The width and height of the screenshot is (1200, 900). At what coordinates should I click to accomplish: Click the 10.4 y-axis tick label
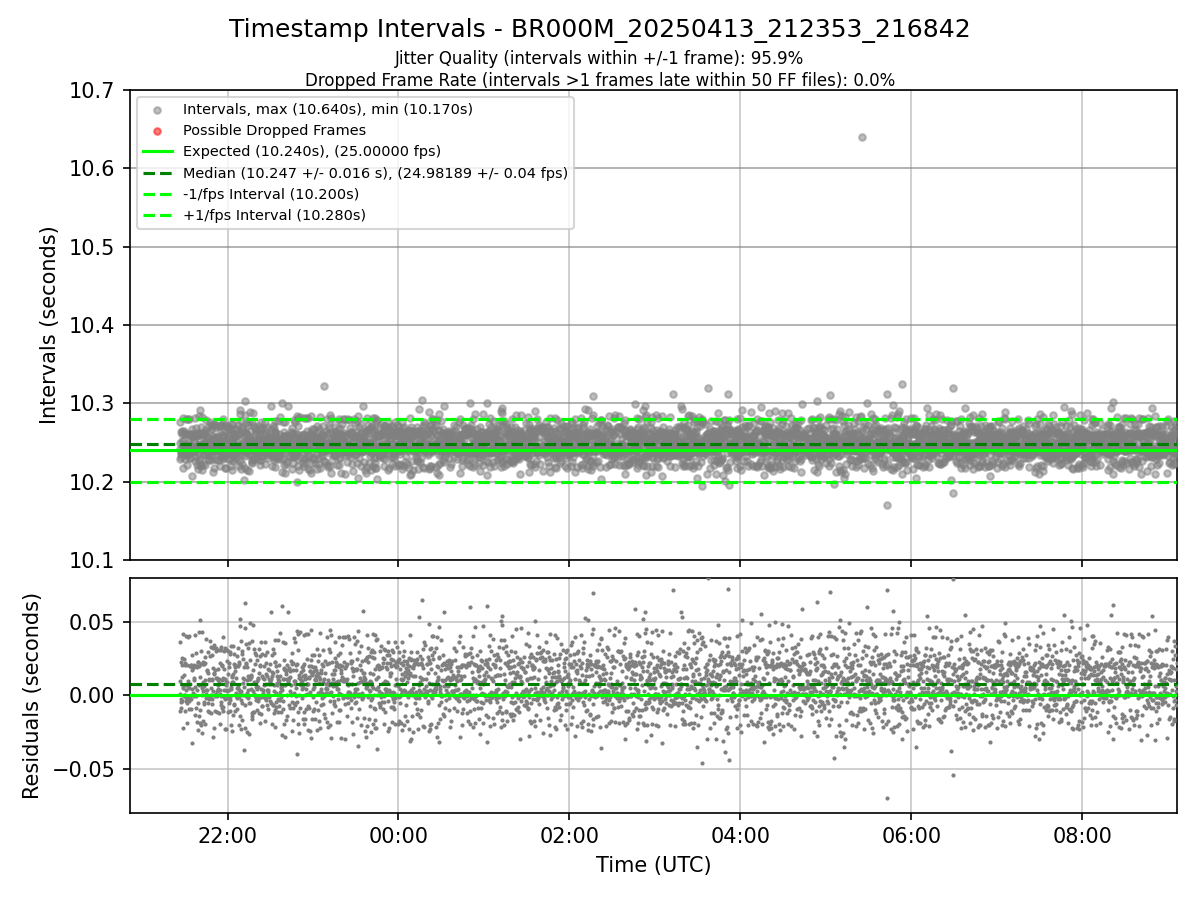(93, 325)
